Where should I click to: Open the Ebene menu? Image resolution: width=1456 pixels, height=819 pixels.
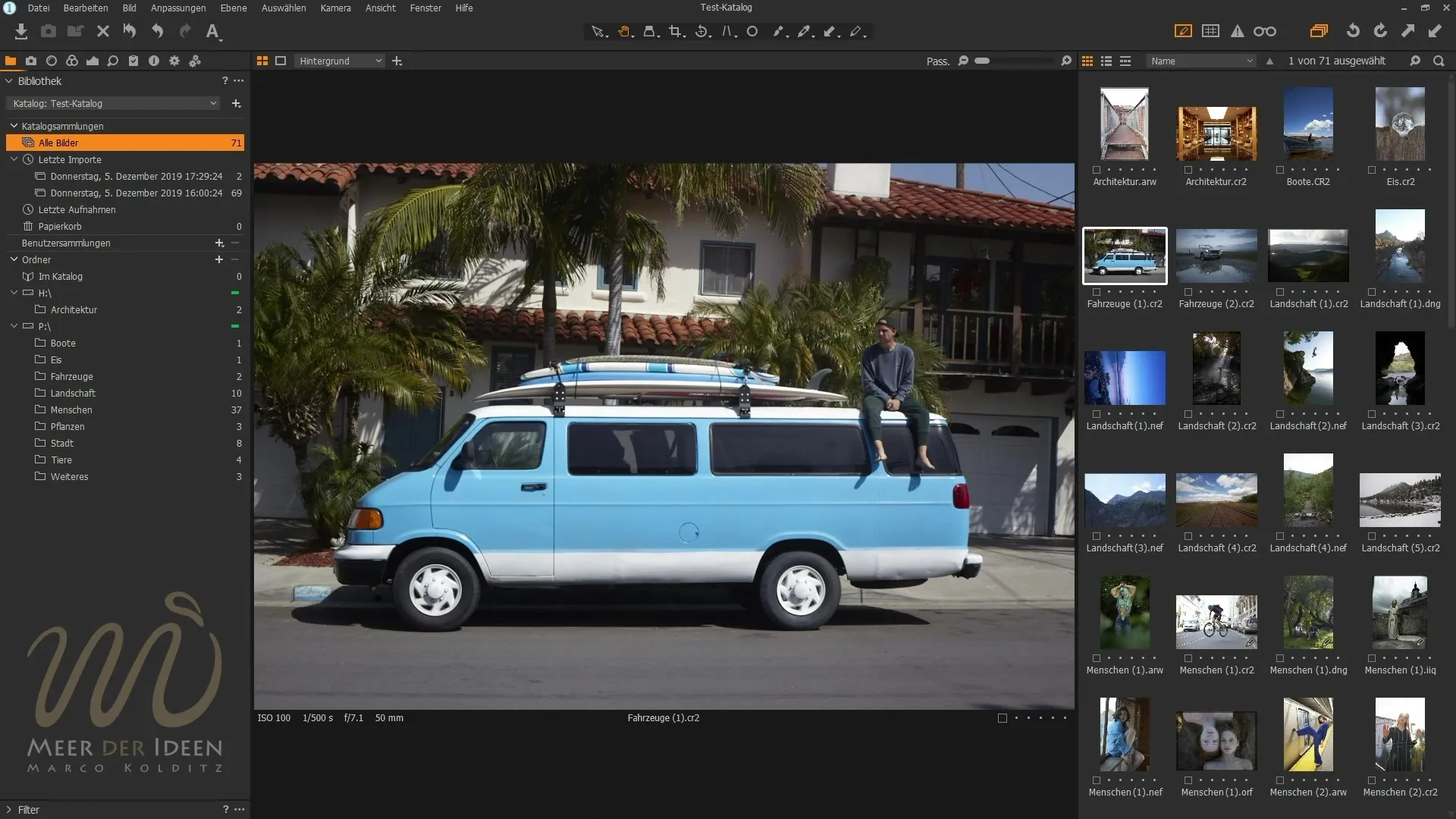pos(234,8)
